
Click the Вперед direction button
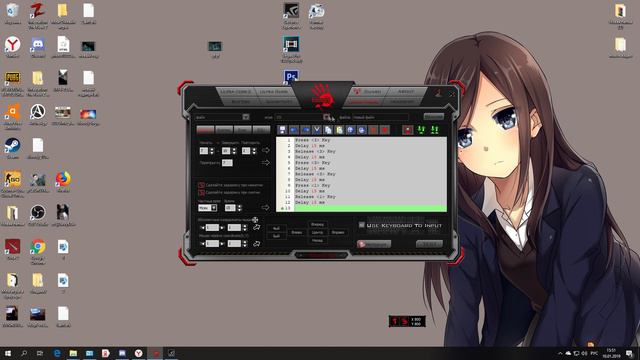[317, 224]
